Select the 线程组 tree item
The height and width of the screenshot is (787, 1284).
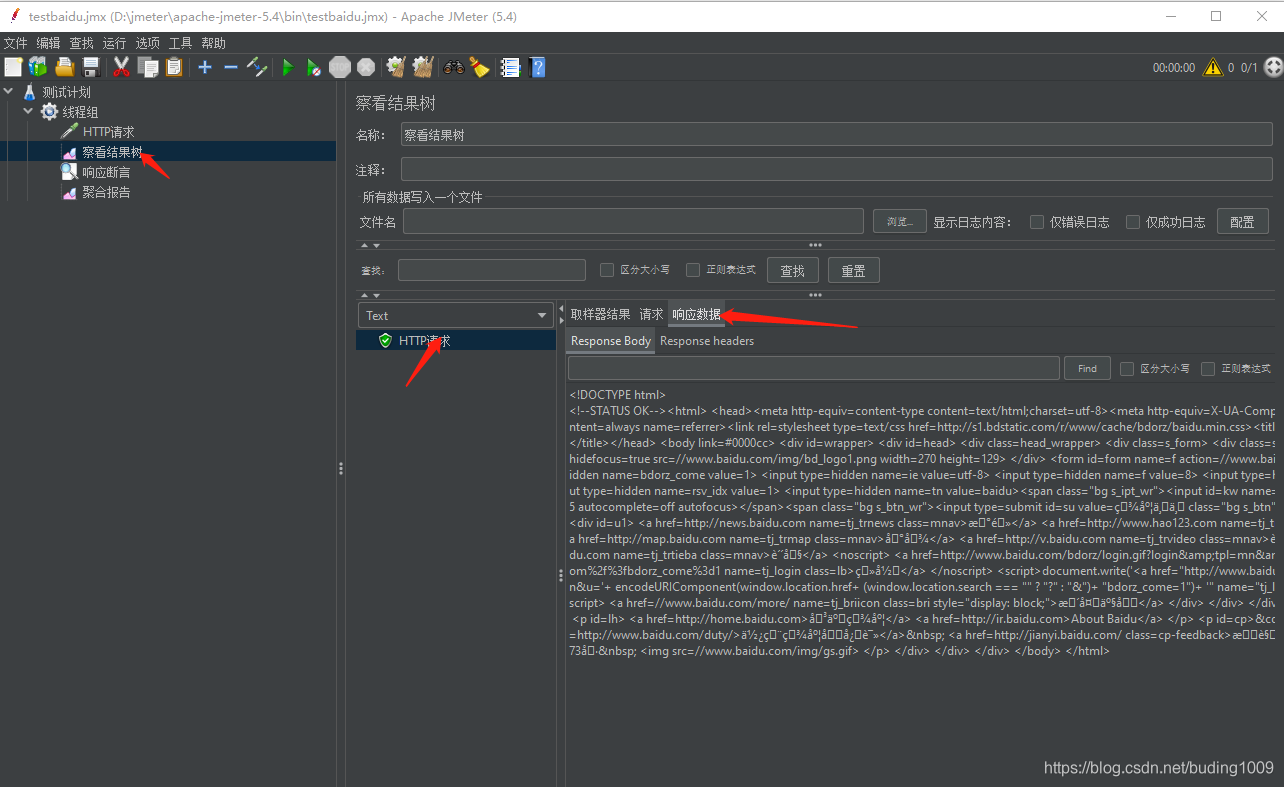coord(80,112)
